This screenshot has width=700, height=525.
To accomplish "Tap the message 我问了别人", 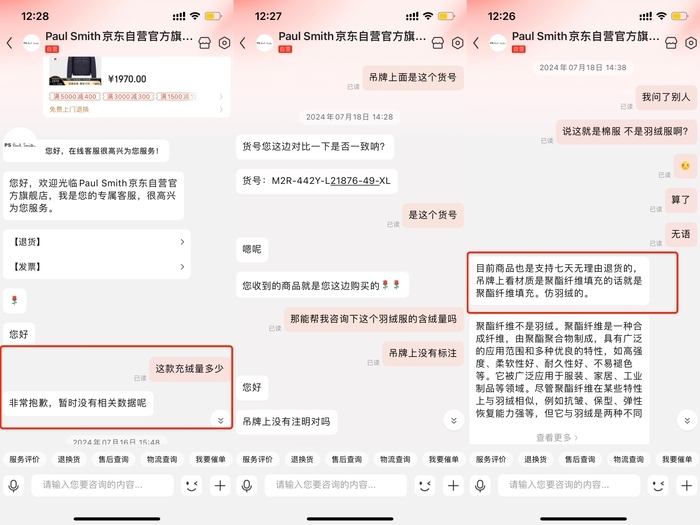I will point(666,97).
